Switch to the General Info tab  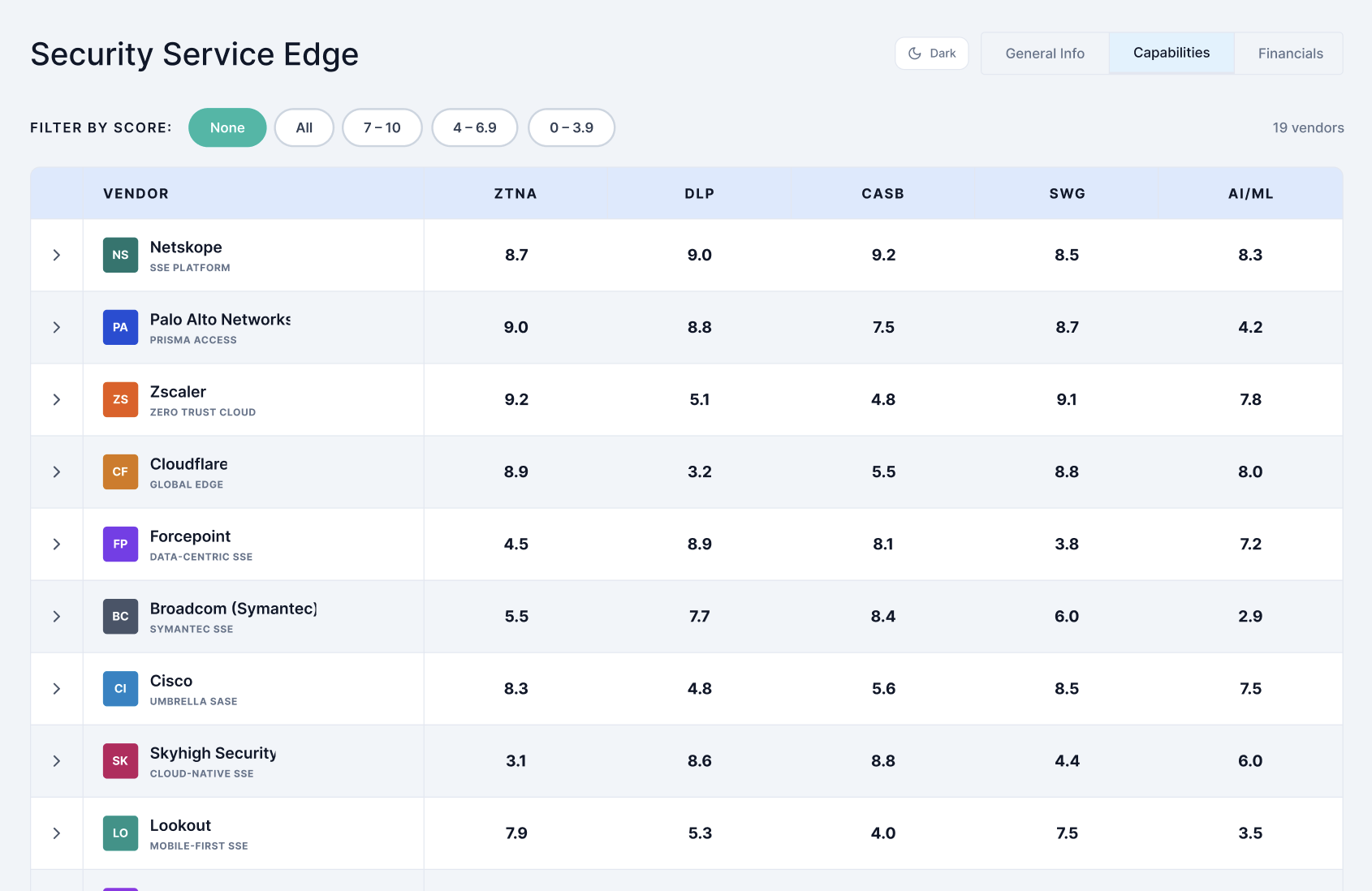pyautogui.click(x=1045, y=54)
